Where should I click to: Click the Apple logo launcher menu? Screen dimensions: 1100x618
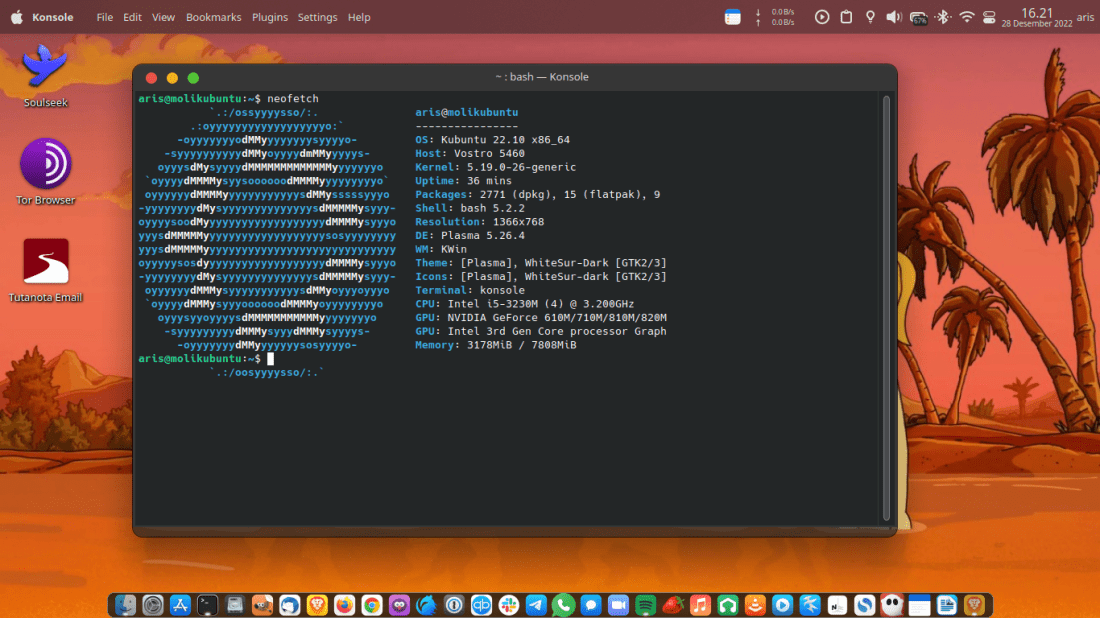coord(16,17)
